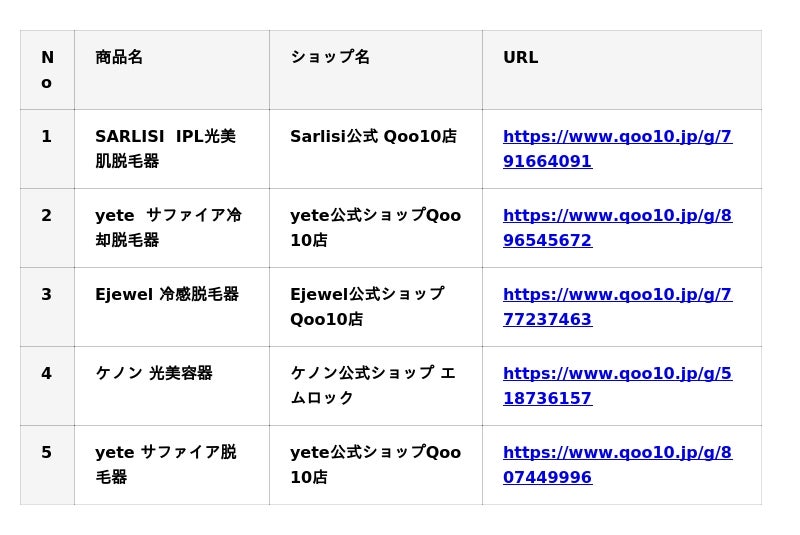Screen dimensions: 800x535
Task: Select the SARLISI IPL光美肌脱毛器 product cell
Action: tap(165, 149)
